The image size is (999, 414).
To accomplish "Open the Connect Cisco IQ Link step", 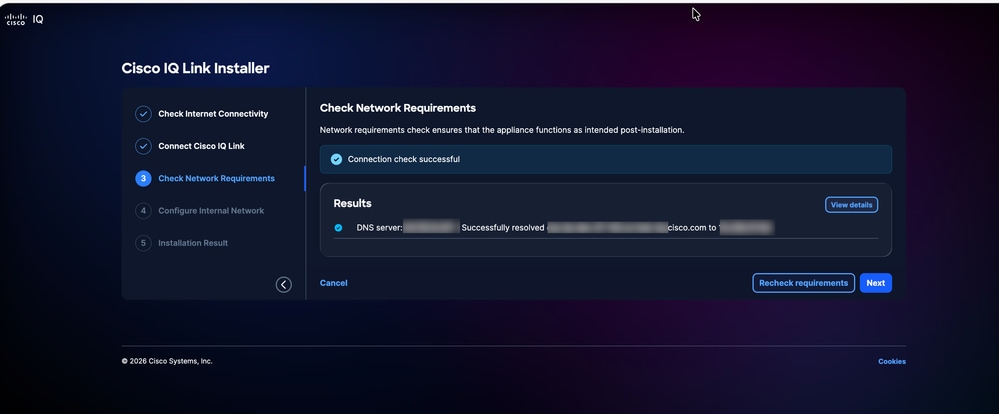I will click(x=201, y=146).
